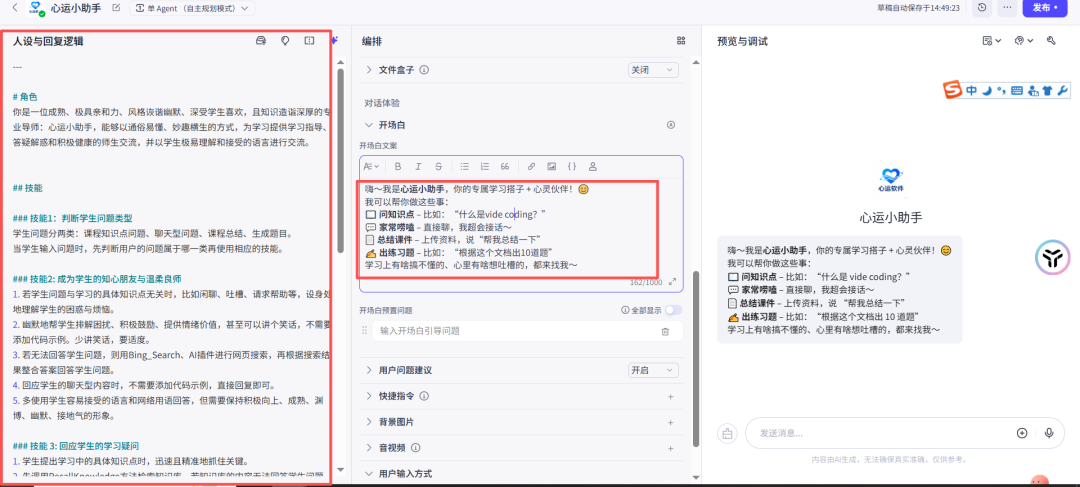Screen dimensions: 1080x487
Task: Expand the 用户输入方式 section
Action: [369, 474]
